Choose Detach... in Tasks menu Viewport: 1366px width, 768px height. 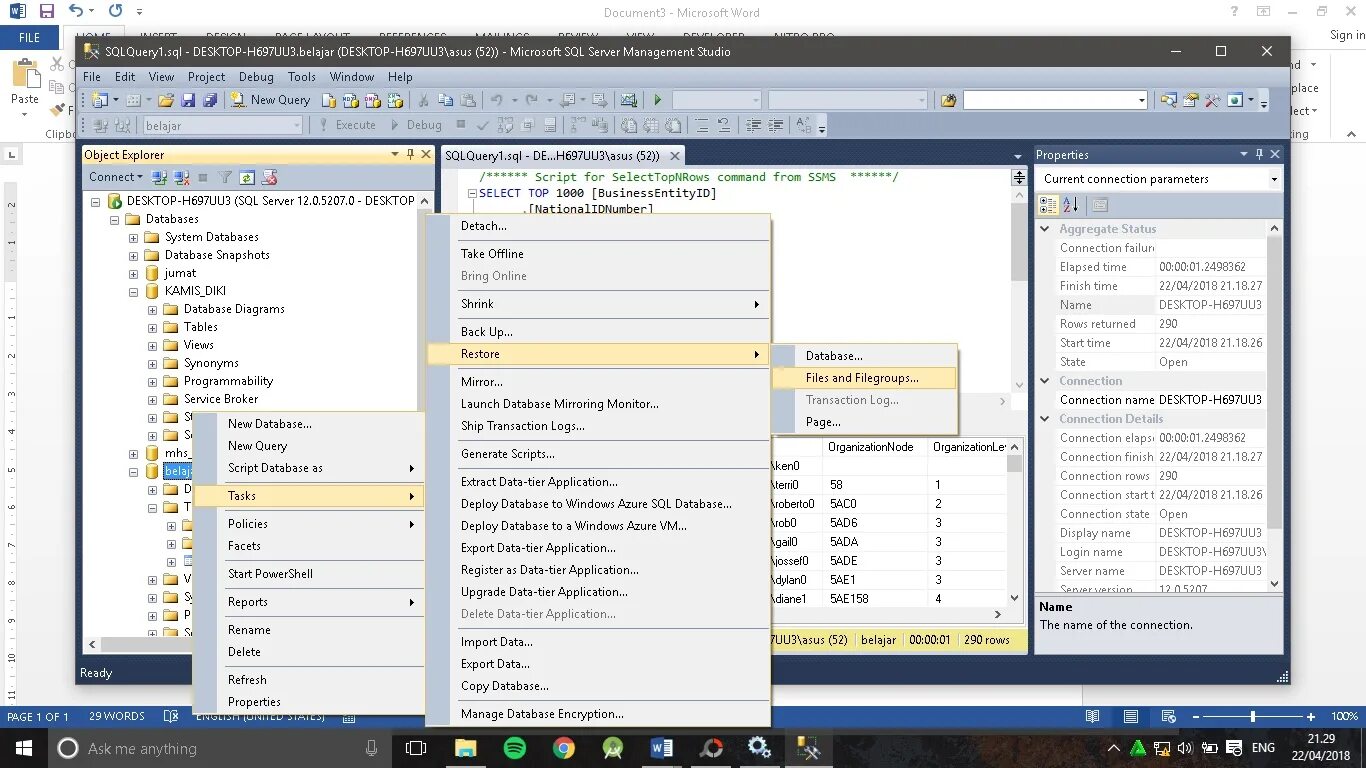tap(598, 226)
